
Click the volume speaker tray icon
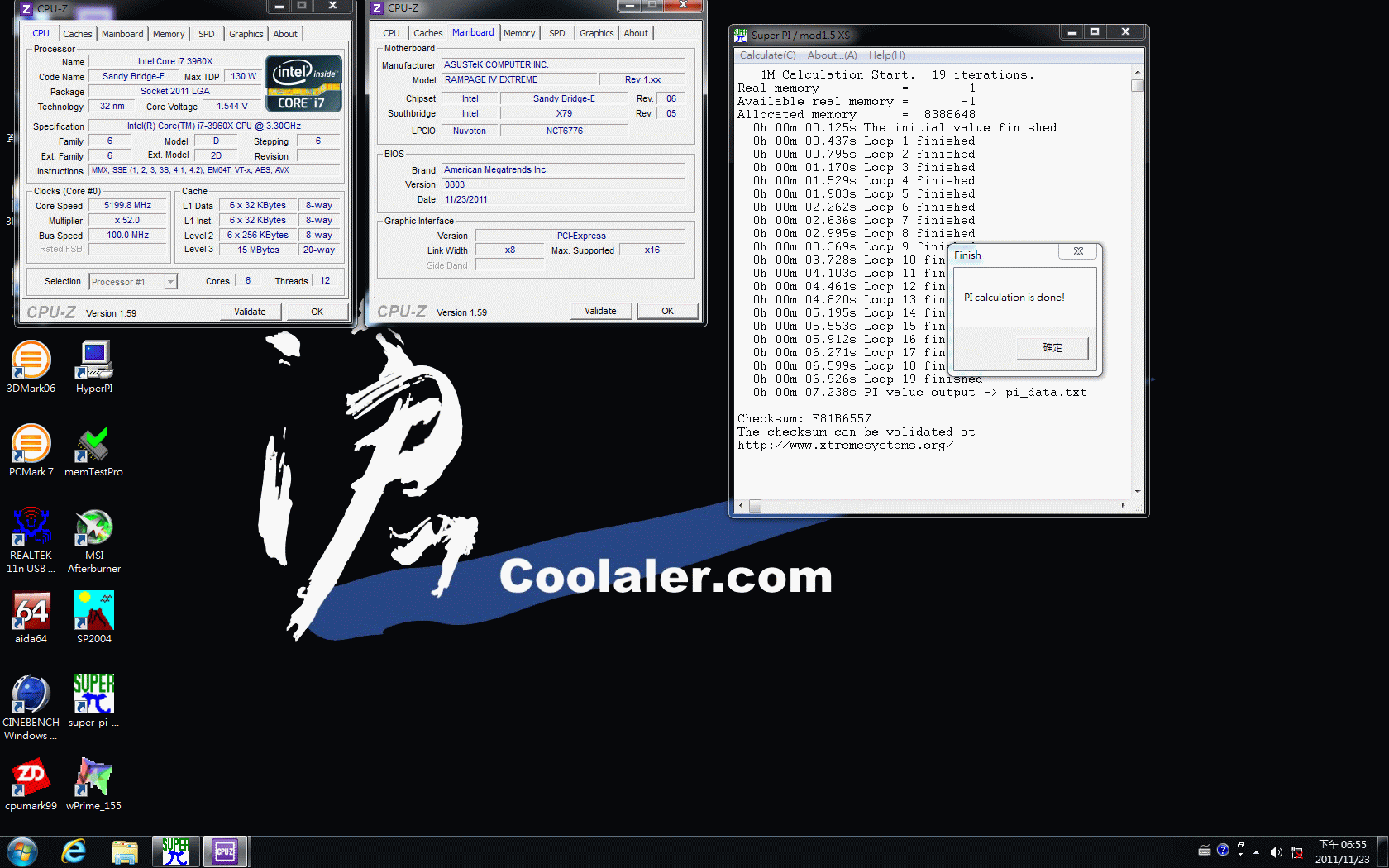pyautogui.click(x=1276, y=851)
